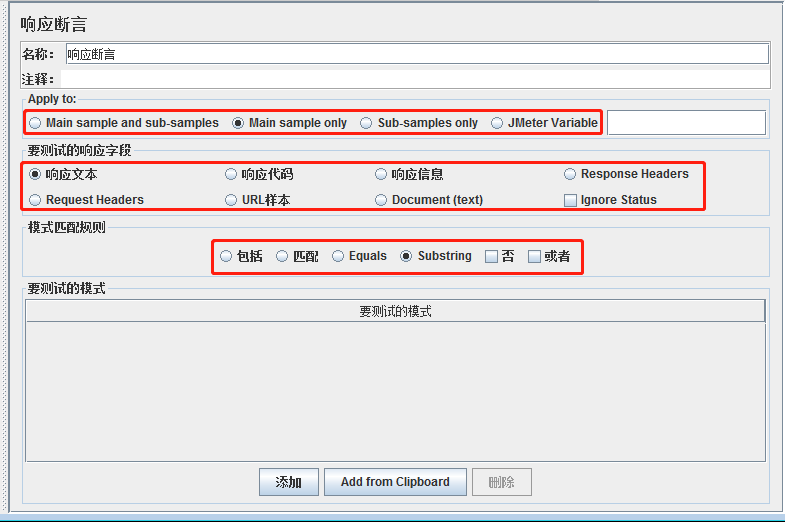Click the 名称 name input field
This screenshot has height=522, width=785.
click(418, 54)
